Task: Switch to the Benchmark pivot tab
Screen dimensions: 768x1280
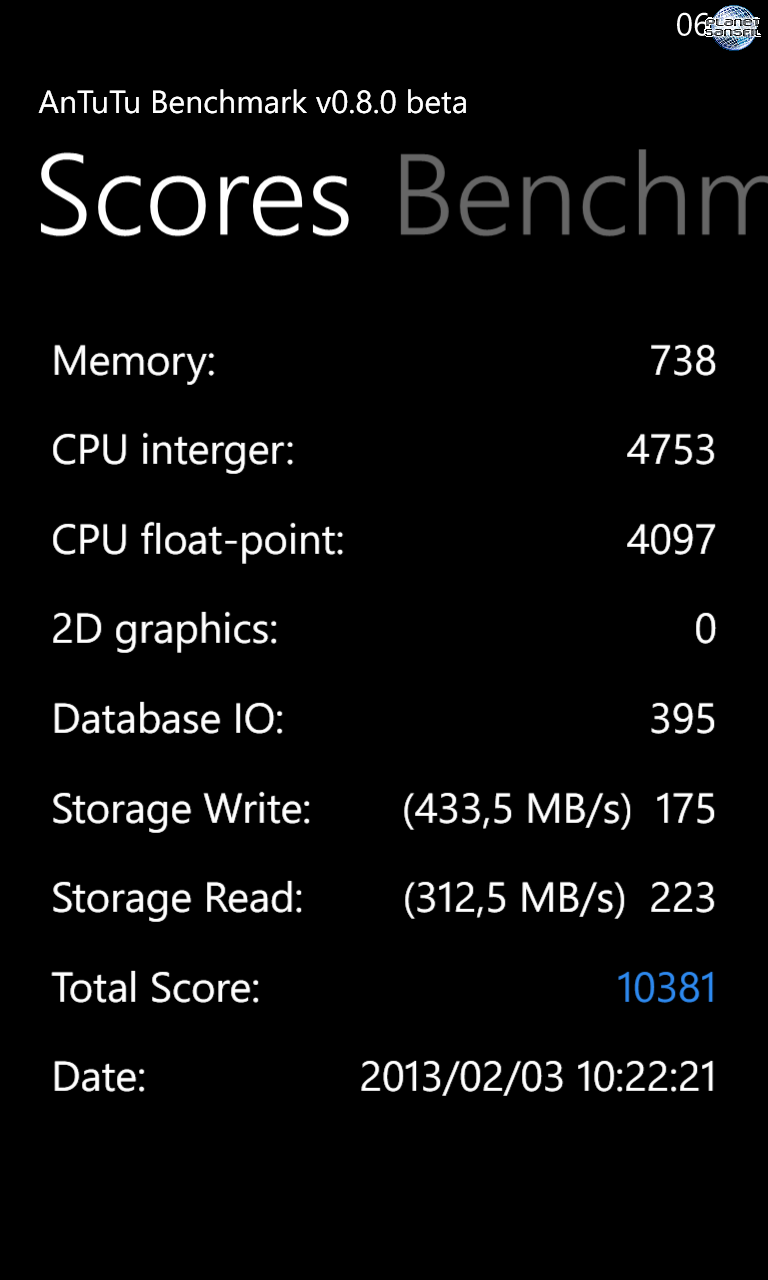Action: (582, 195)
